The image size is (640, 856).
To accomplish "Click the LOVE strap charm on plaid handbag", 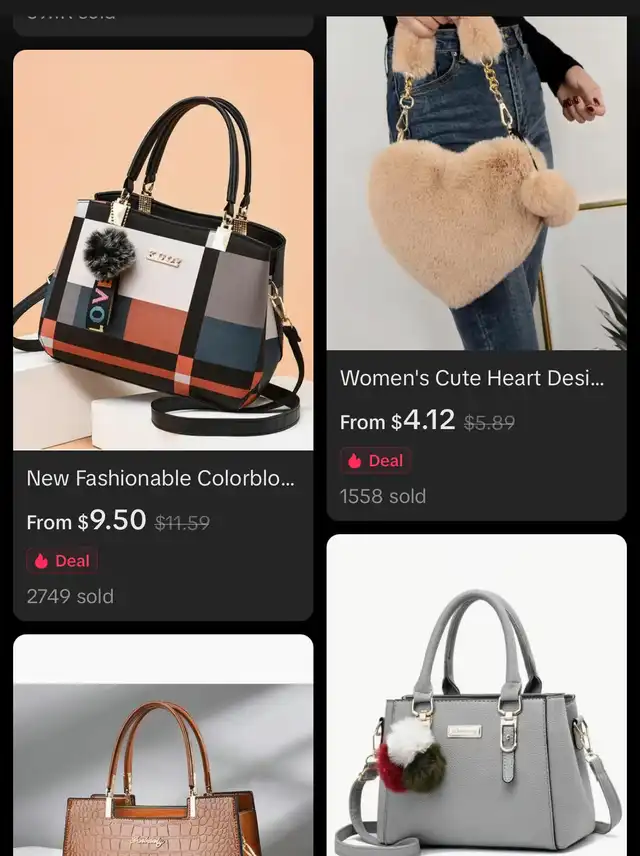I will [103, 305].
